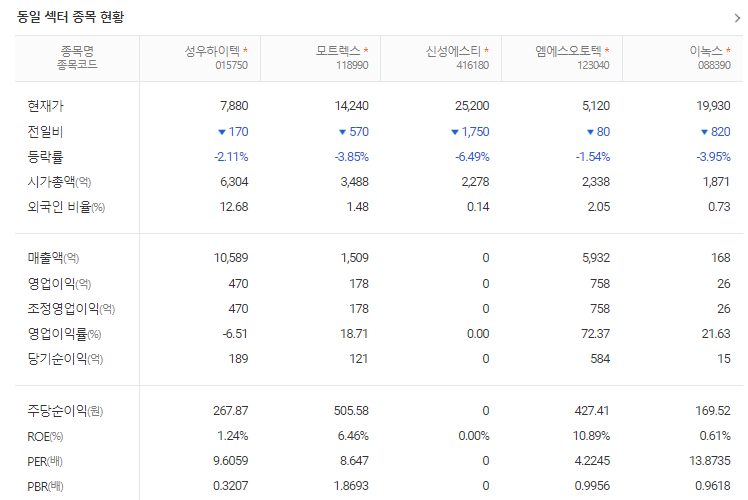748x500 pixels.
Task: Click current price 7,880
Action: click(x=234, y=106)
